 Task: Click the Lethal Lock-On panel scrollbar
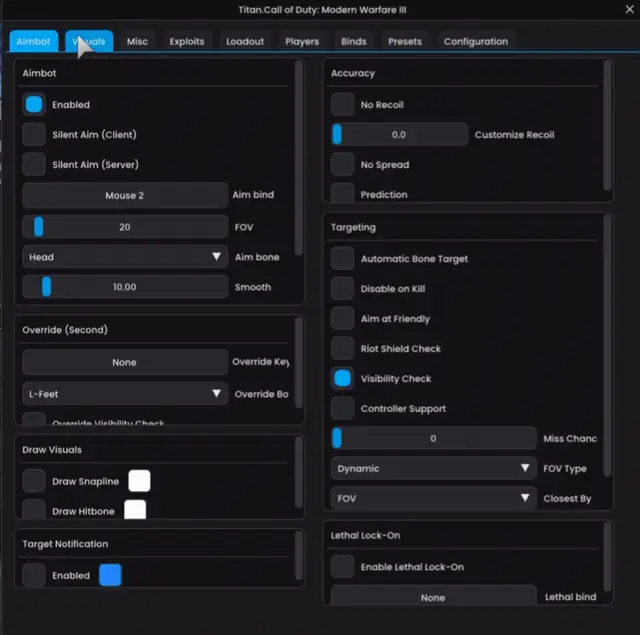click(607, 557)
